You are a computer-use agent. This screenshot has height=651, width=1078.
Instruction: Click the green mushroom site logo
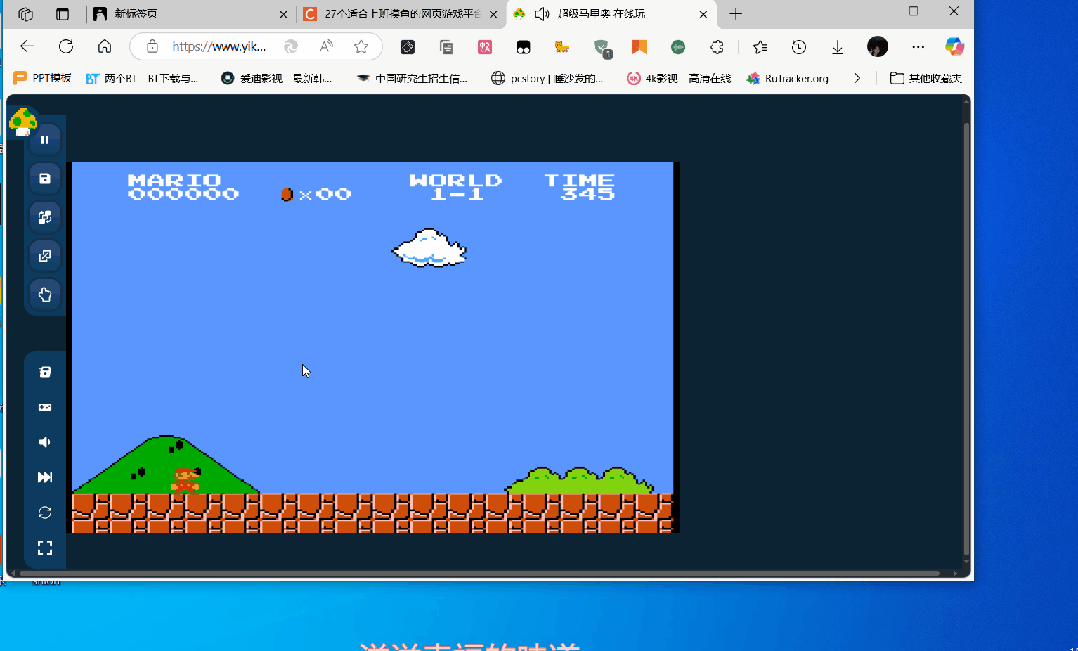coord(23,122)
